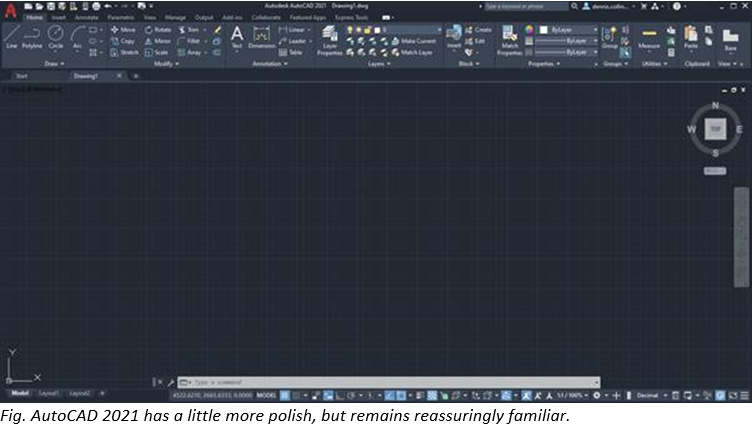Click Leader annotation button
The image size is (754, 430).
tap(295, 41)
